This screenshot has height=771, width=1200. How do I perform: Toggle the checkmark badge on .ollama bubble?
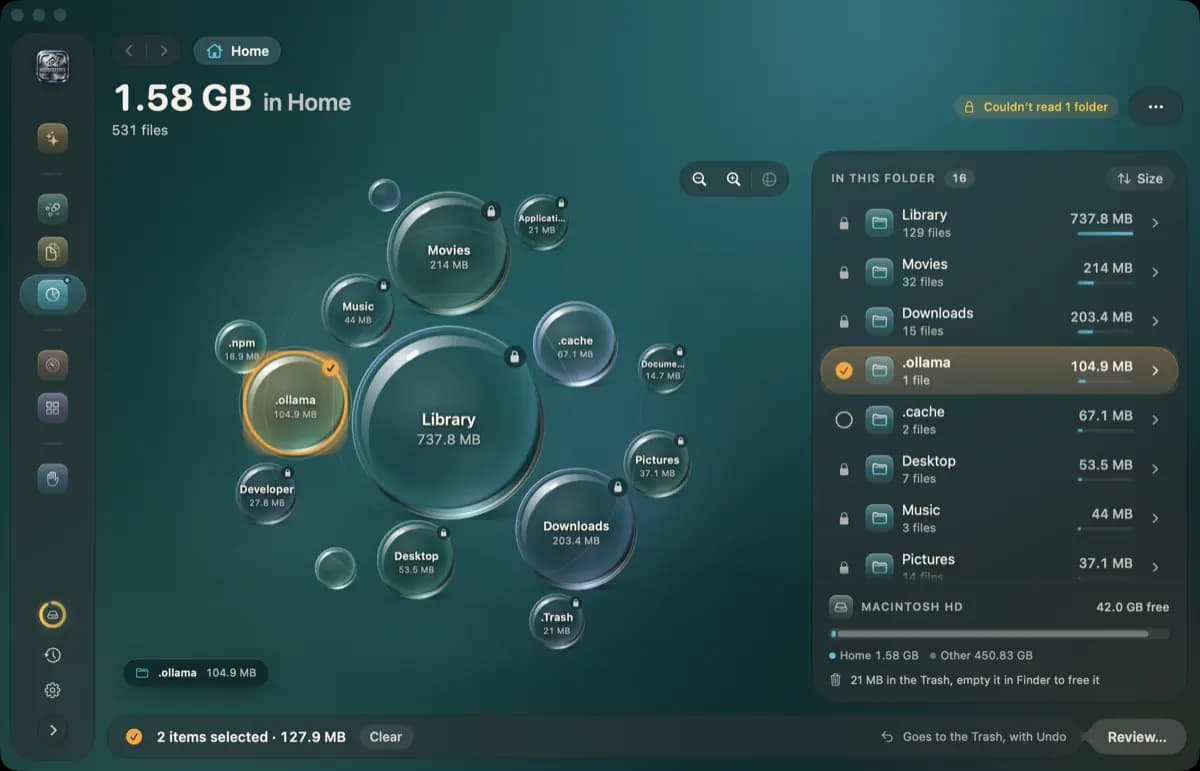(x=331, y=368)
